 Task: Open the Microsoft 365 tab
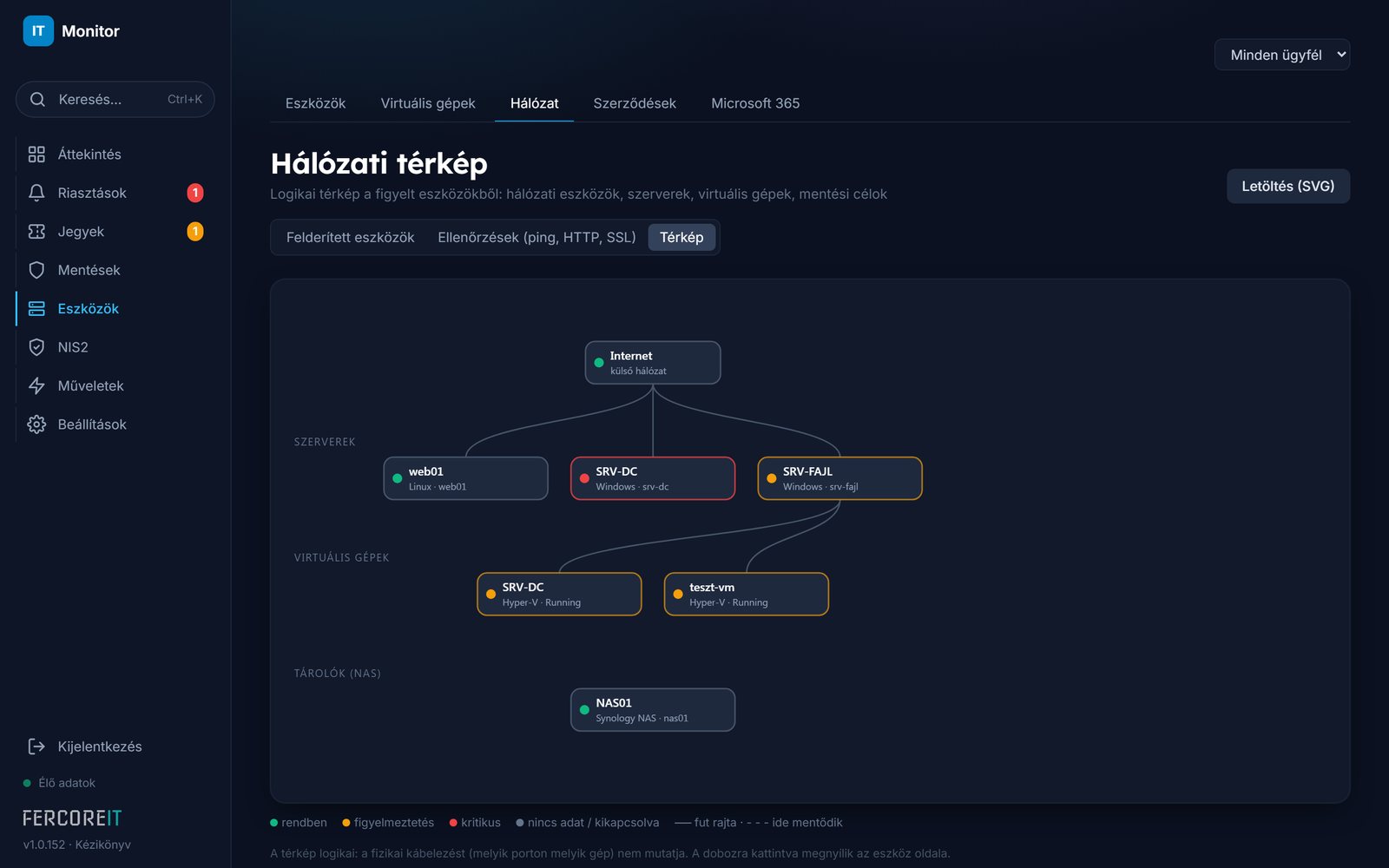[x=755, y=103]
